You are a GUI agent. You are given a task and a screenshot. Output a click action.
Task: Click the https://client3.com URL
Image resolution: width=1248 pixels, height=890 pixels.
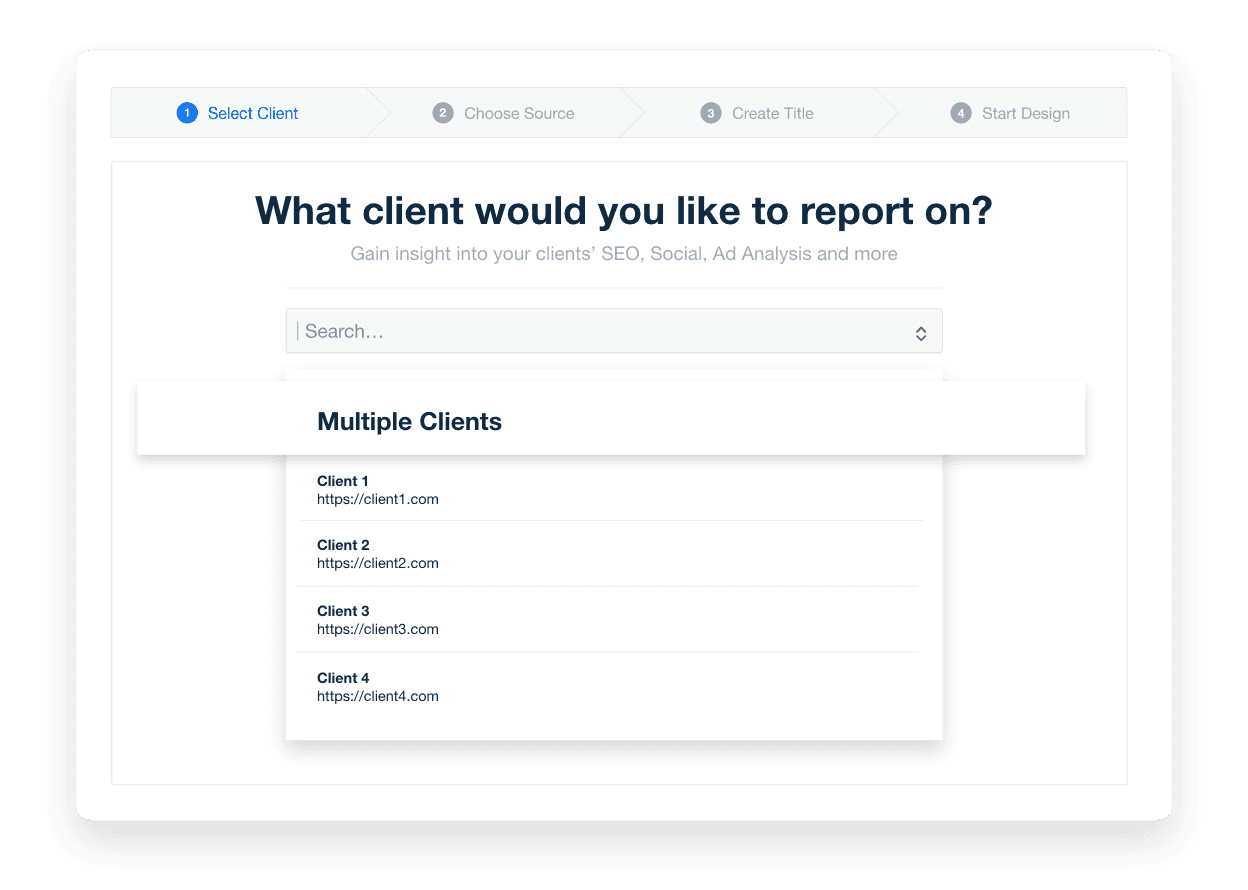coord(378,629)
